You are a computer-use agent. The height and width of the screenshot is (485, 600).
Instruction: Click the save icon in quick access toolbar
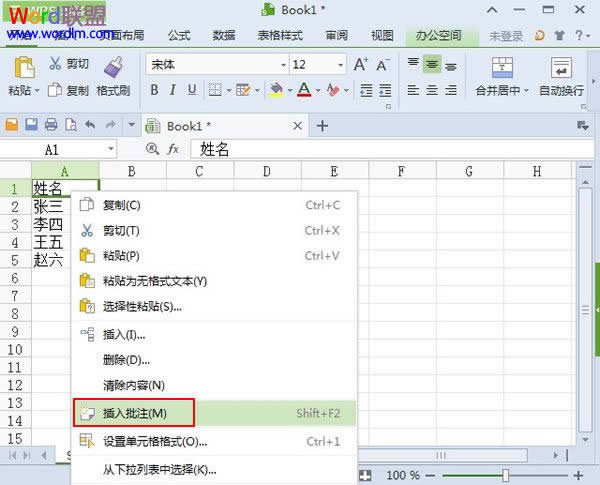click(x=31, y=125)
